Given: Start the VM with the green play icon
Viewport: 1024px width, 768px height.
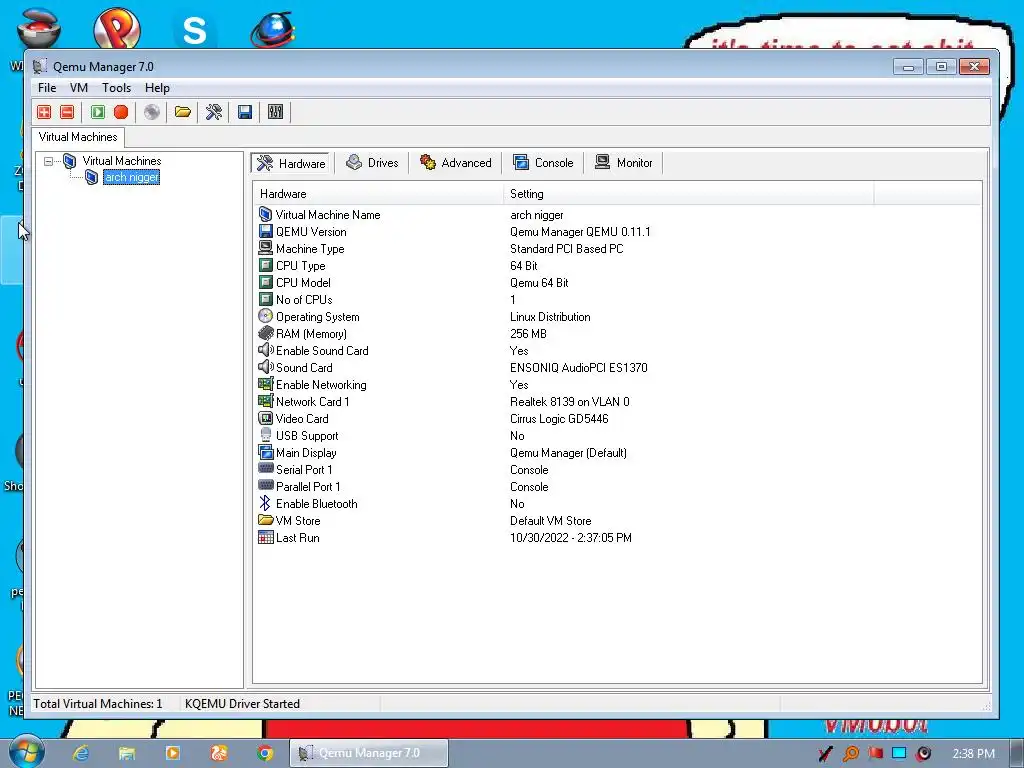Looking at the screenshot, I should [97, 112].
